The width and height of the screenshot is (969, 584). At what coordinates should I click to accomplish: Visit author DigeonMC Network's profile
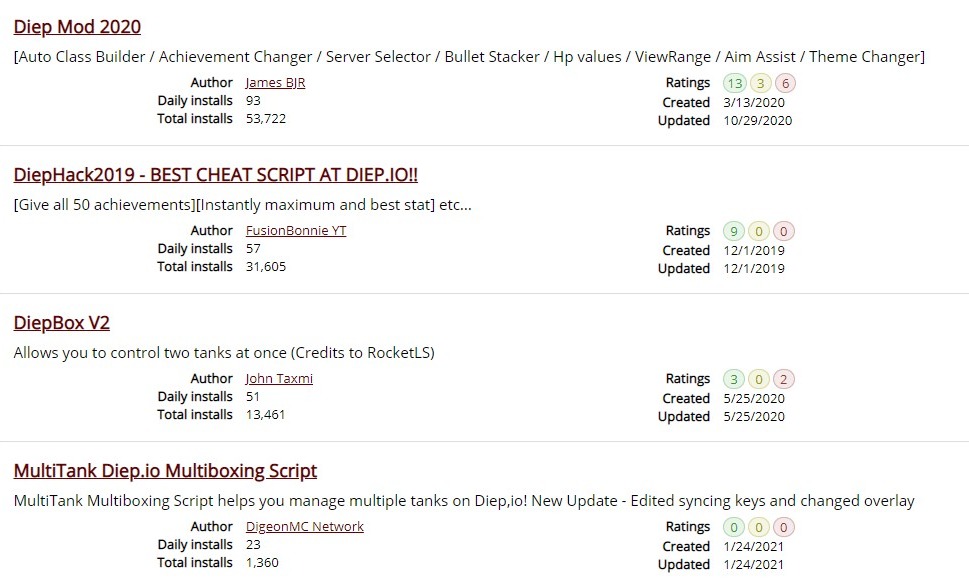[x=304, y=527]
